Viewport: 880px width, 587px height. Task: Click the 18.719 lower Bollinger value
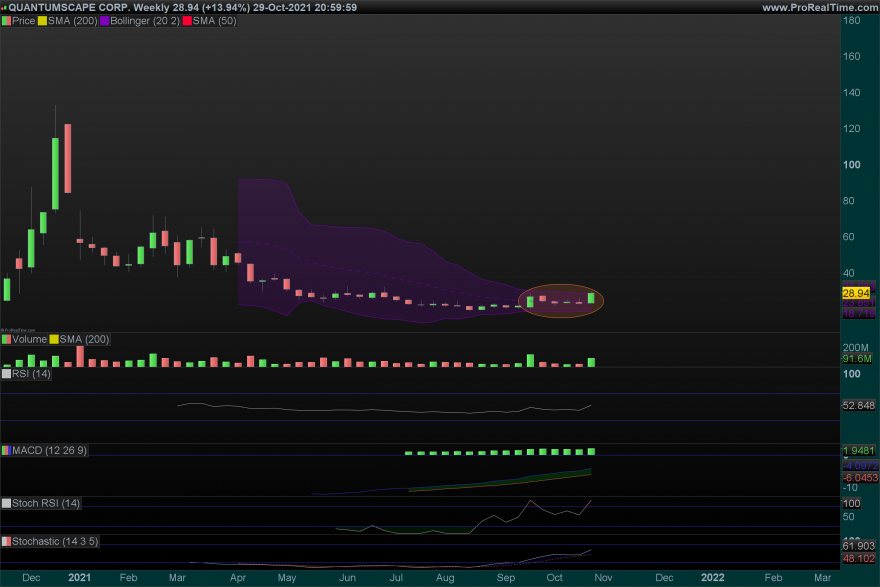tap(859, 314)
